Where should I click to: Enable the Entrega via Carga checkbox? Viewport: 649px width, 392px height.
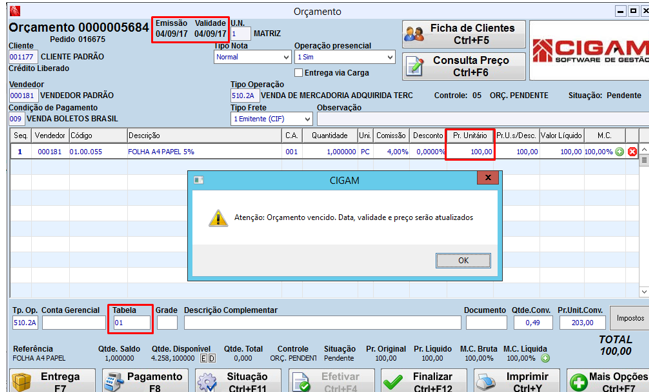[298, 73]
